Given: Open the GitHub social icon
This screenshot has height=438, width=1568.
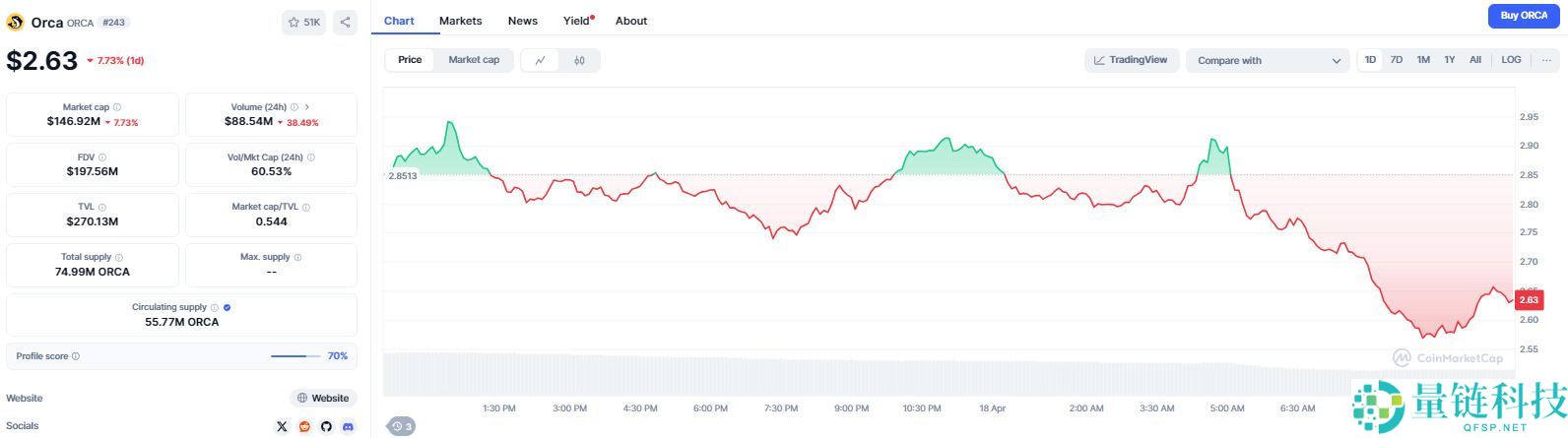Looking at the screenshot, I should pos(326,426).
